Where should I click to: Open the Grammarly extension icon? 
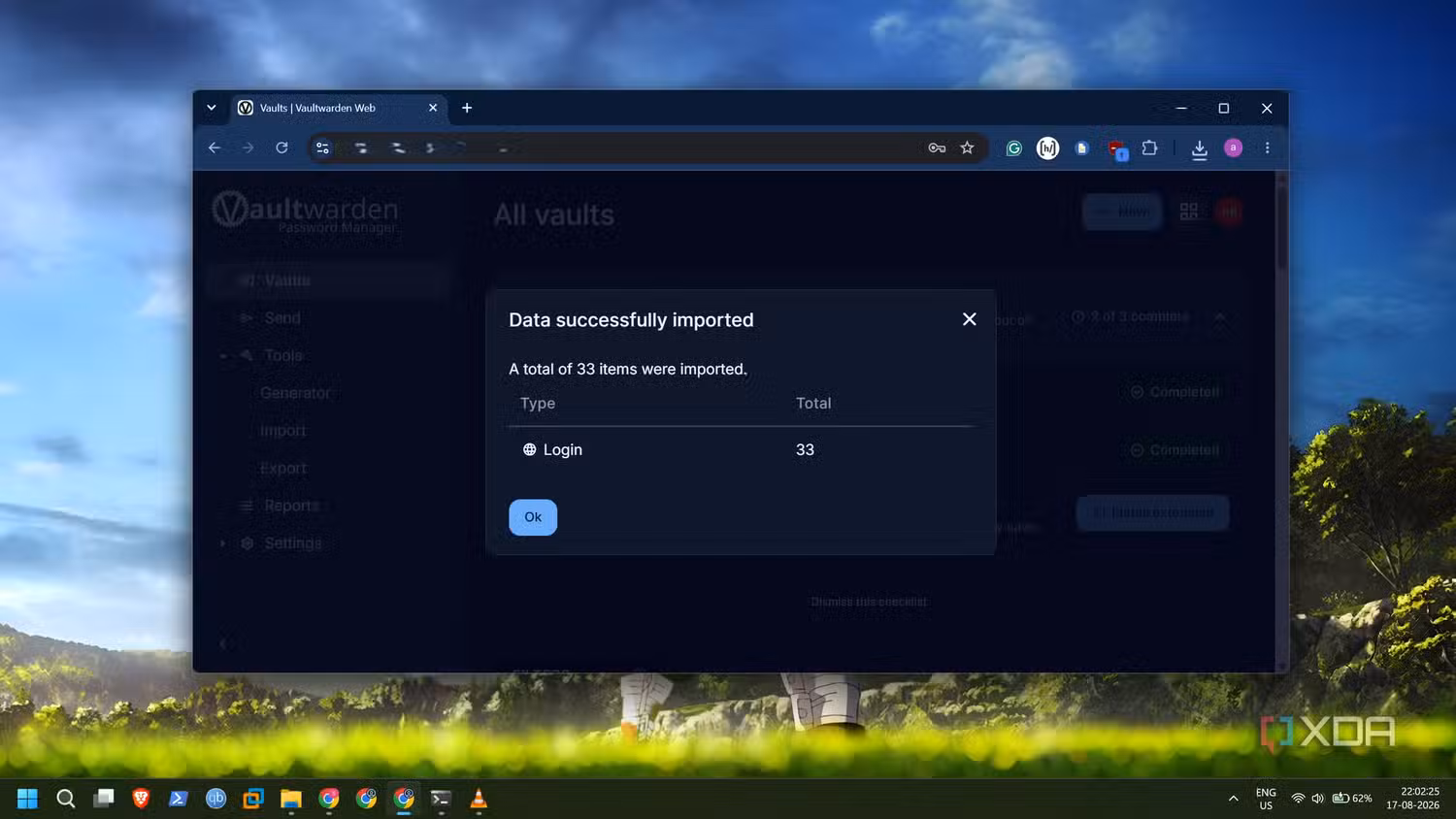(1013, 147)
